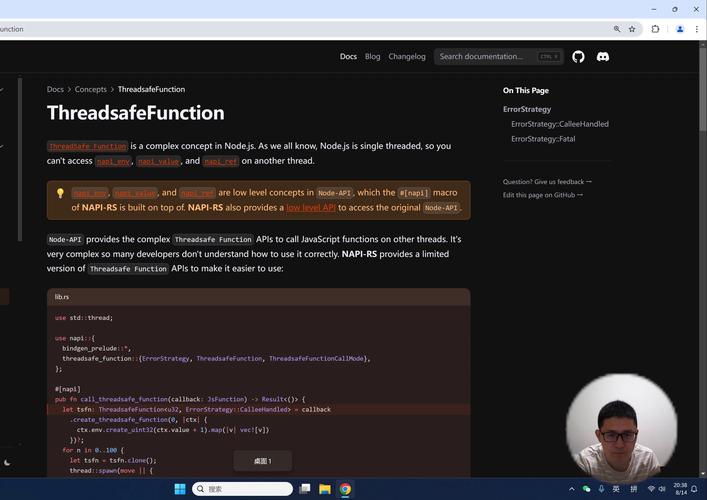Viewport: 707px width, 500px height.
Task: Click the lib.rs code block filename
Action: pyautogui.click(x=62, y=297)
